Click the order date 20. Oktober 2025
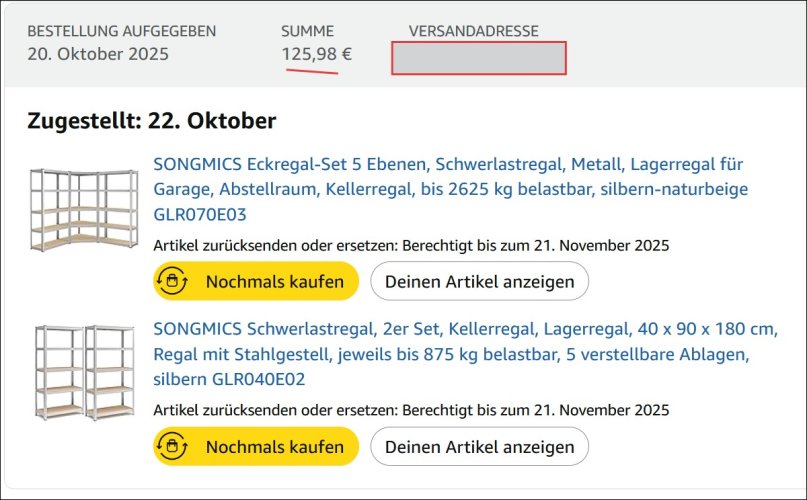Viewport: 807px width, 500px height. point(98,54)
